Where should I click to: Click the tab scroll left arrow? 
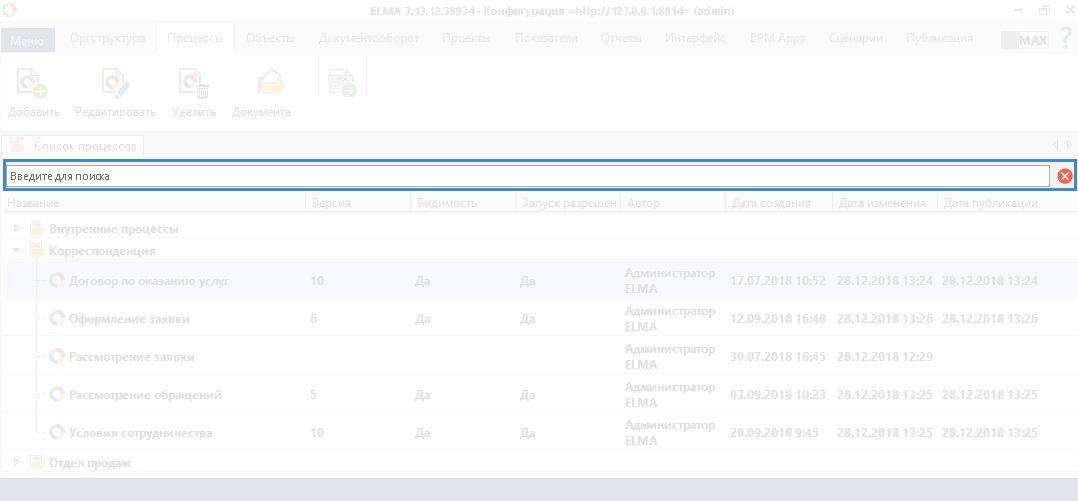click(1056, 145)
